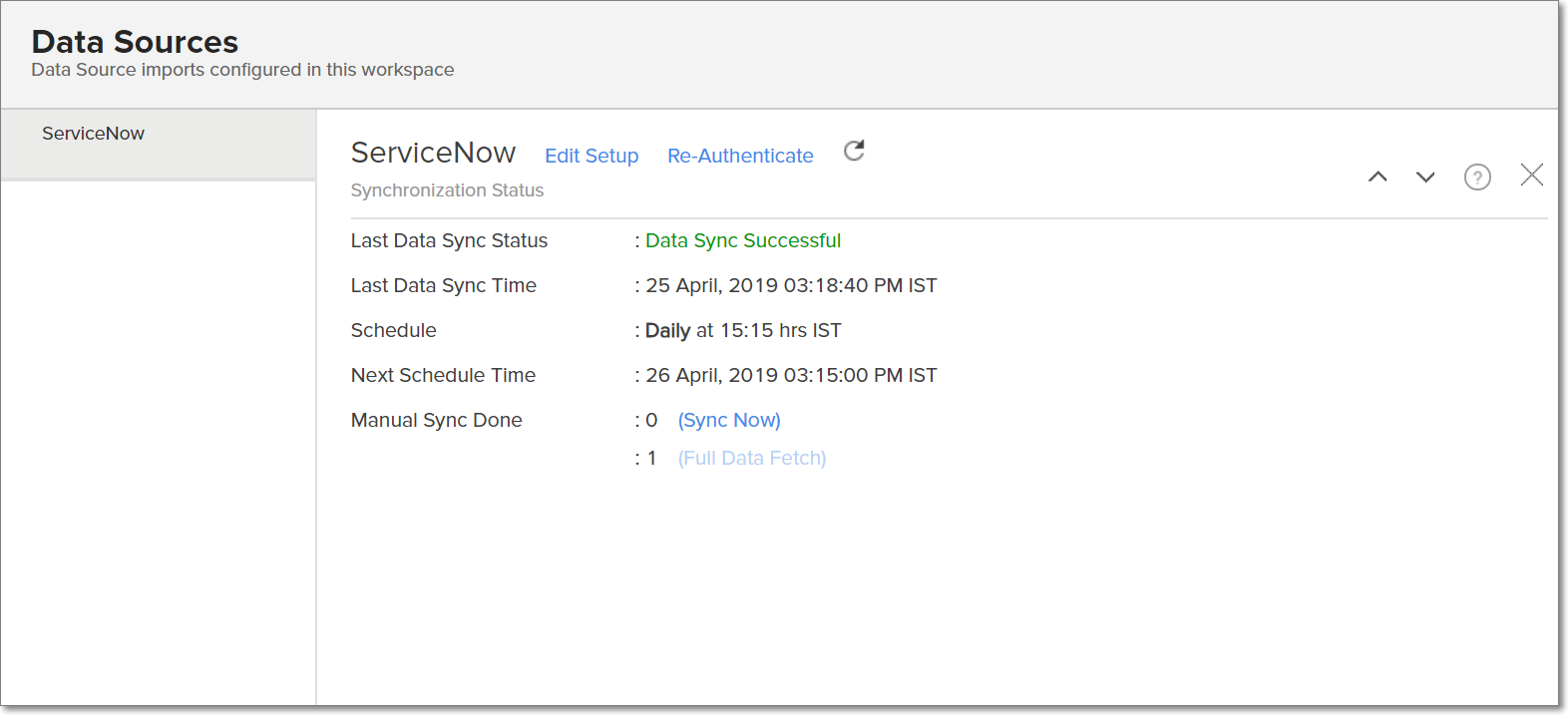Image resolution: width=1568 pixels, height=715 pixels.
Task: Click the Daily at 15:15 hrs schedule value
Action: tap(743, 330)
